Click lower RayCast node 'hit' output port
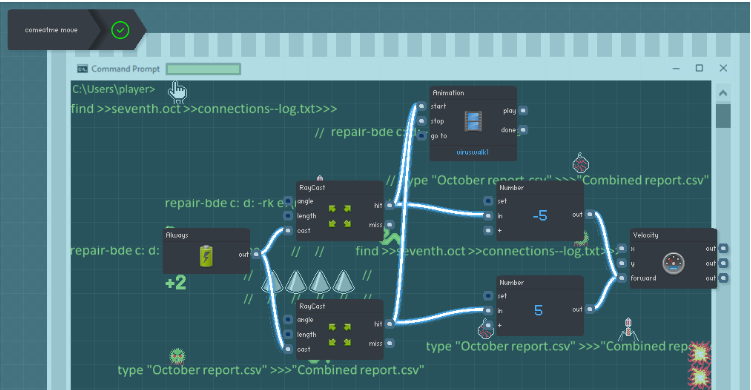Viewport: 751px width, 390px height. [x=389, y=324]
